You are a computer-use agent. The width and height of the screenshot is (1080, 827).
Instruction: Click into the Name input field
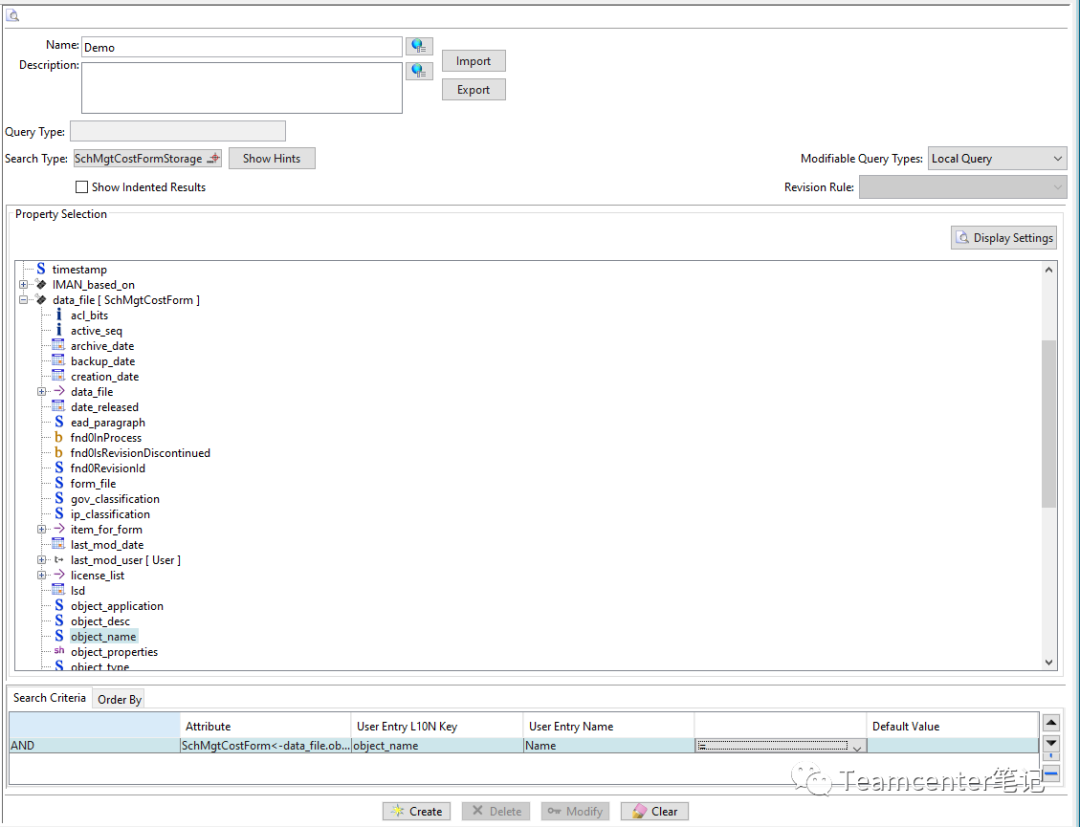pos(240,47)
